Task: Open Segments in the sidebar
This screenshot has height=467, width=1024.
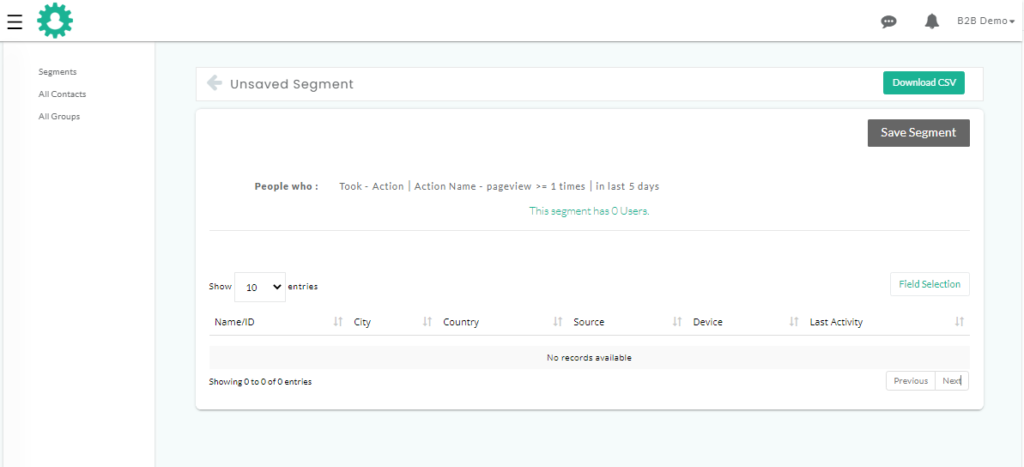Action: point(57,72)
